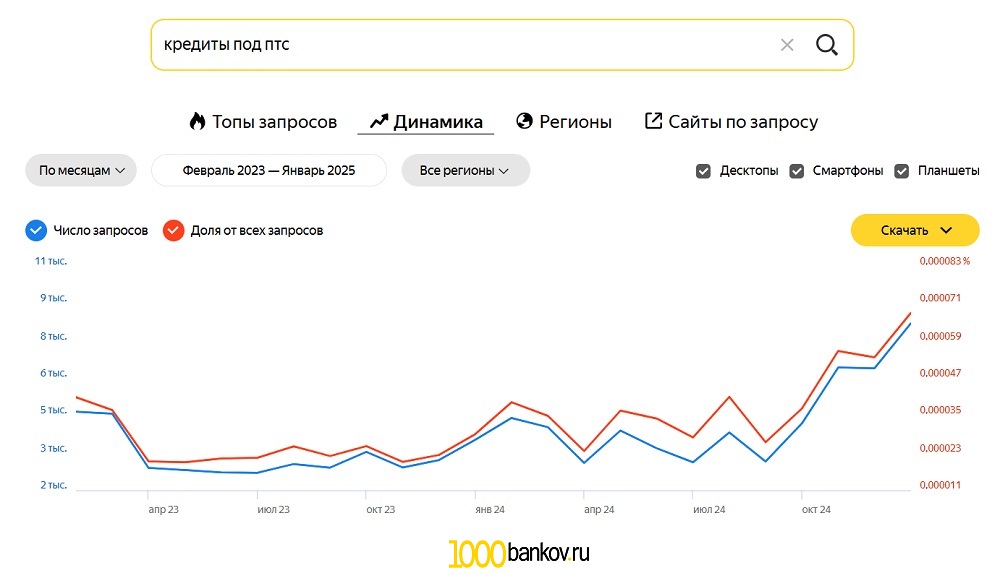The width and height of the screenshot is (1000, 578).
Task: Open the Регионы tab
Action: tap(575, 122)
